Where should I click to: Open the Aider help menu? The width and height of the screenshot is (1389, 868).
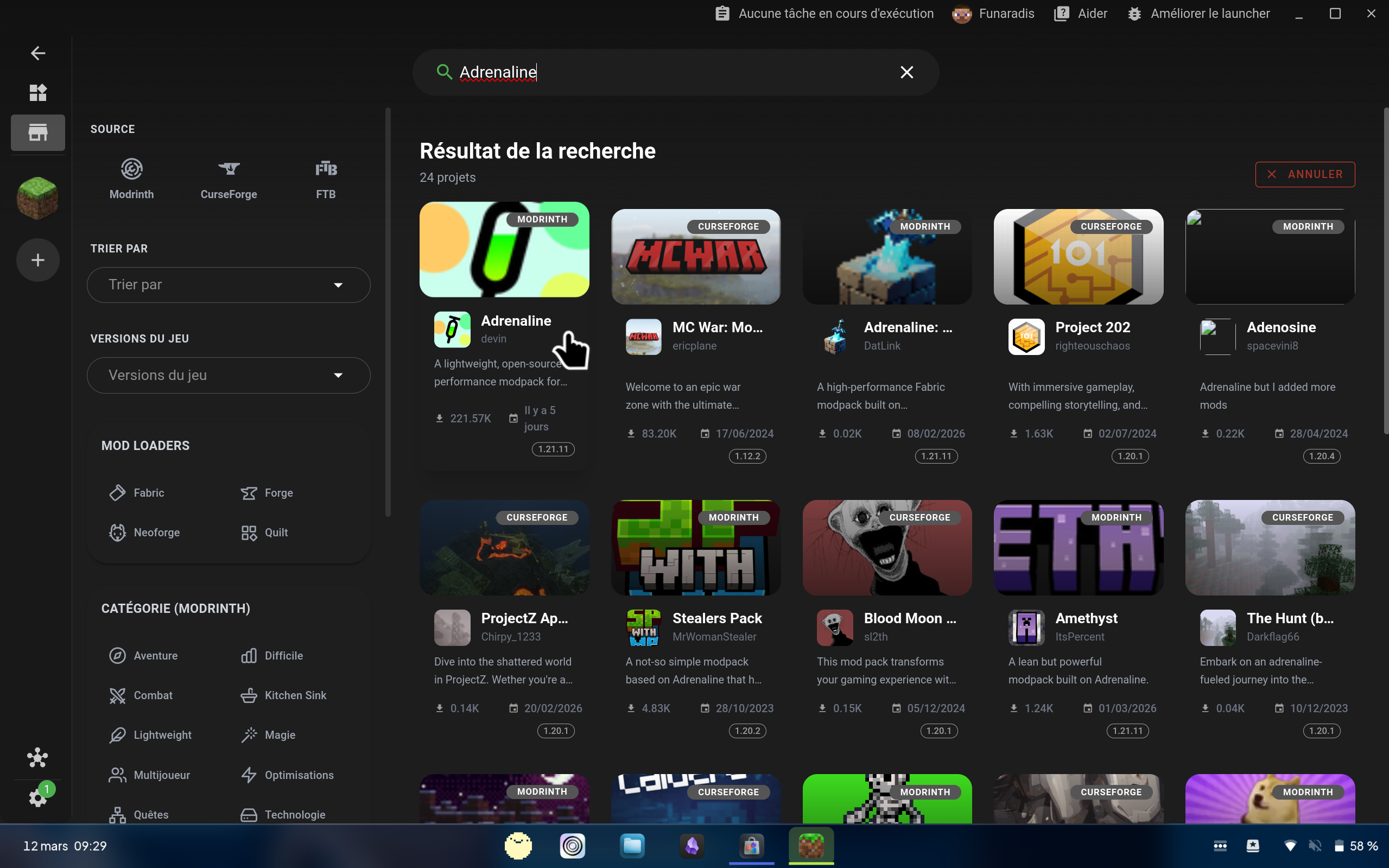pyautogui.click(x=1081, y=14)
